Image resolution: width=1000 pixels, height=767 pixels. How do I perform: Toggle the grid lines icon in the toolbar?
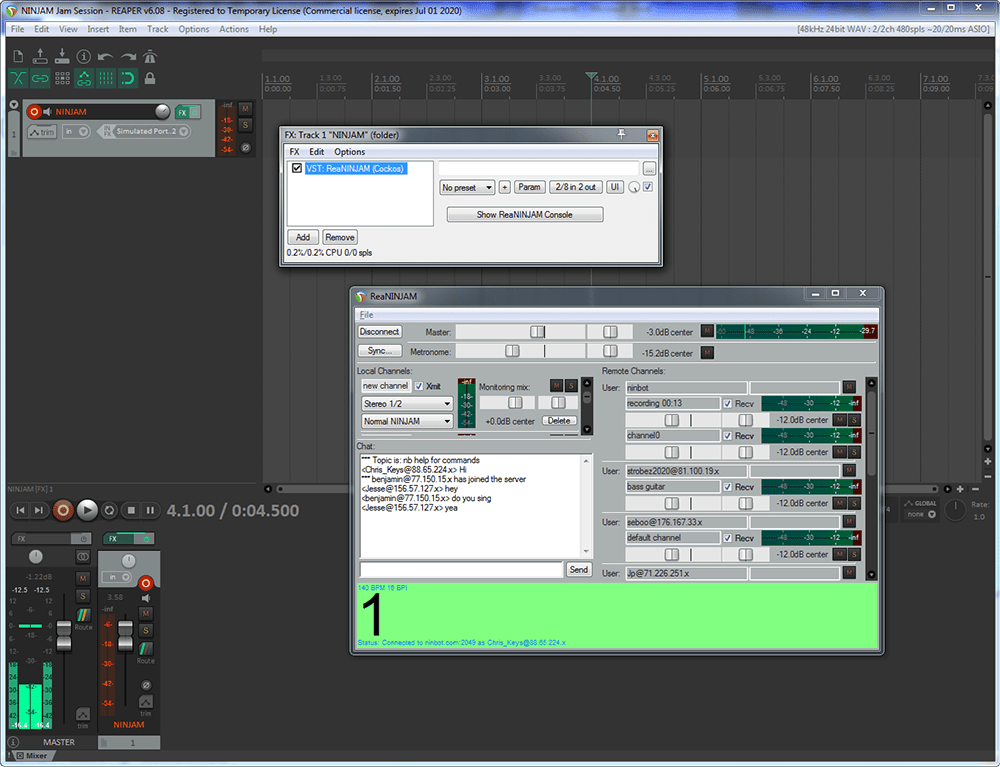[106, 78]
